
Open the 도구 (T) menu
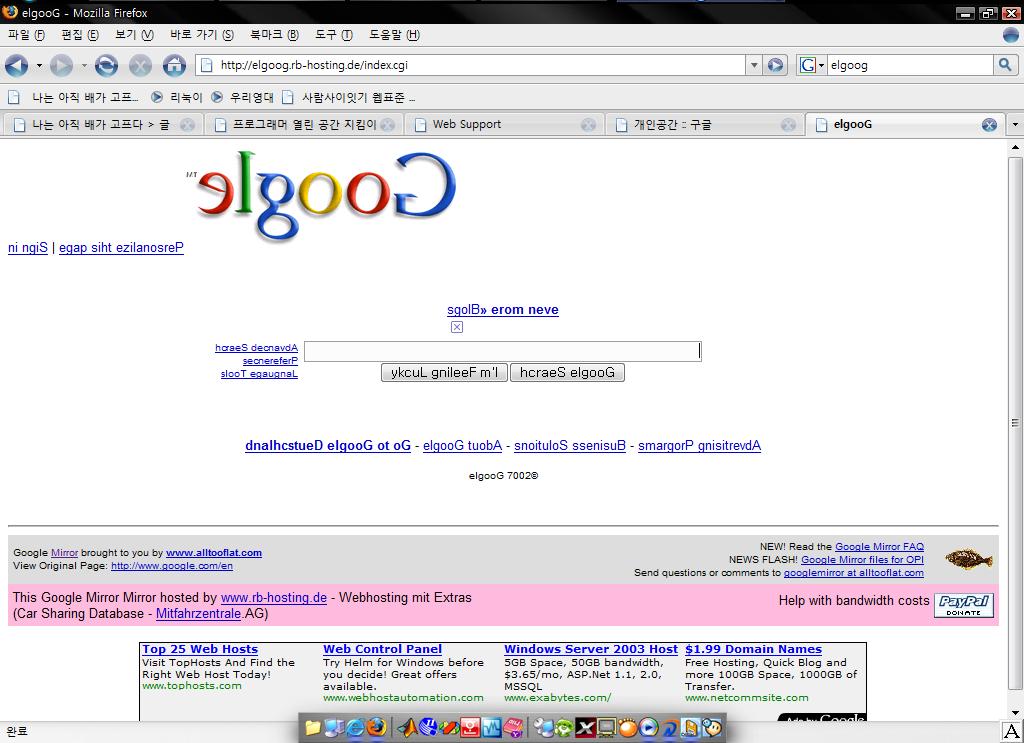(x=333, y=35)
